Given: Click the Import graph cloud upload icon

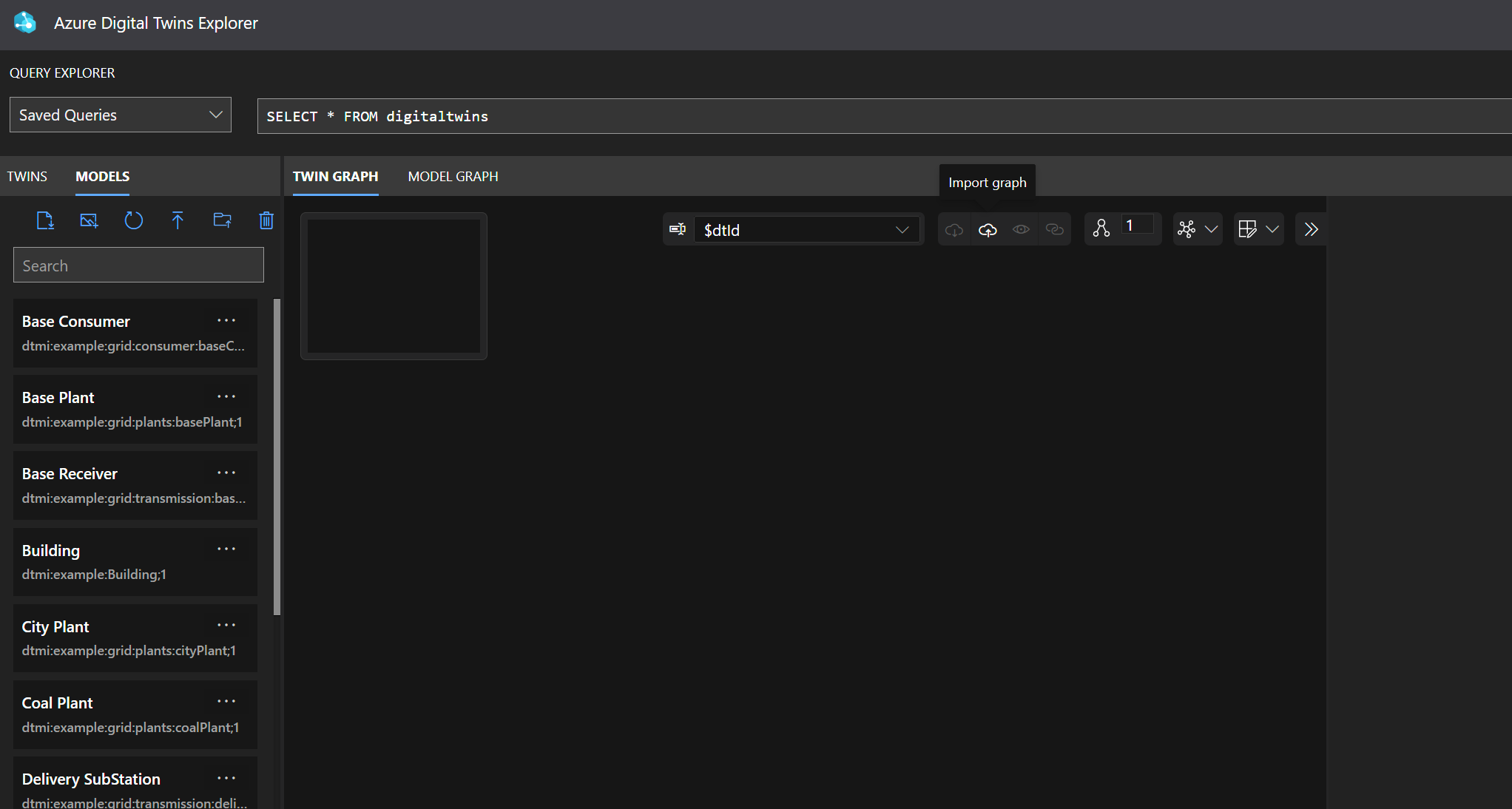Looking at the screenshot, I should (x=988, y=230).
